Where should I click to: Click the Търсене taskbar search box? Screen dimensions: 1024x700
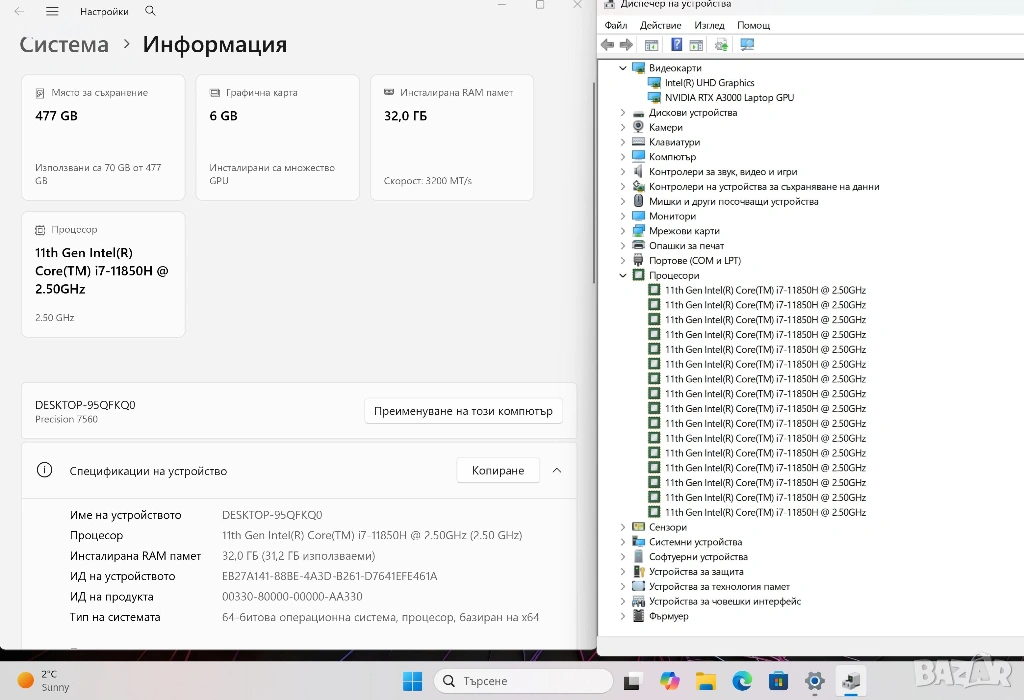[x=523, y=681]
